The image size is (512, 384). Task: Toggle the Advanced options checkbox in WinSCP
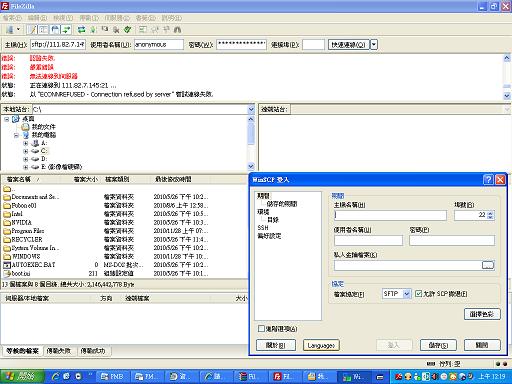262,329
